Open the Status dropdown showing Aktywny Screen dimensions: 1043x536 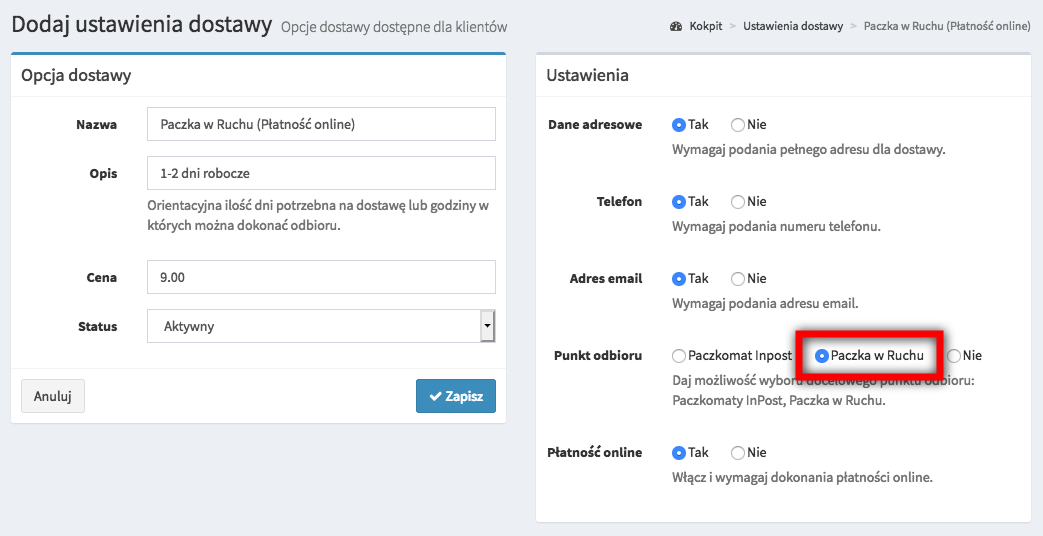321,327
